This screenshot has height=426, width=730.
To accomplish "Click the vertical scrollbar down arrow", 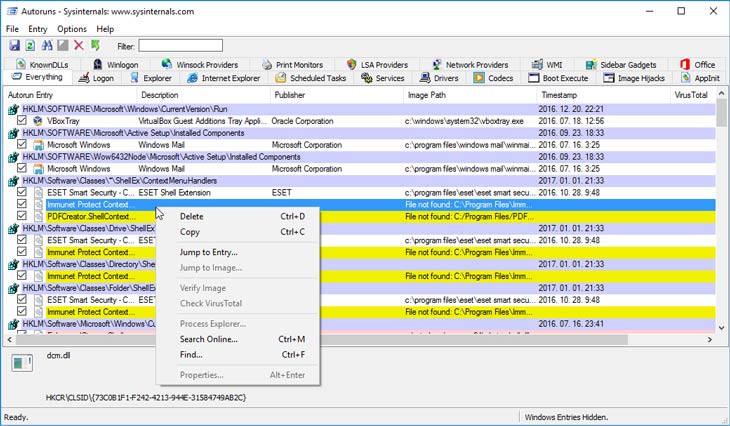I will pos(721,328).
